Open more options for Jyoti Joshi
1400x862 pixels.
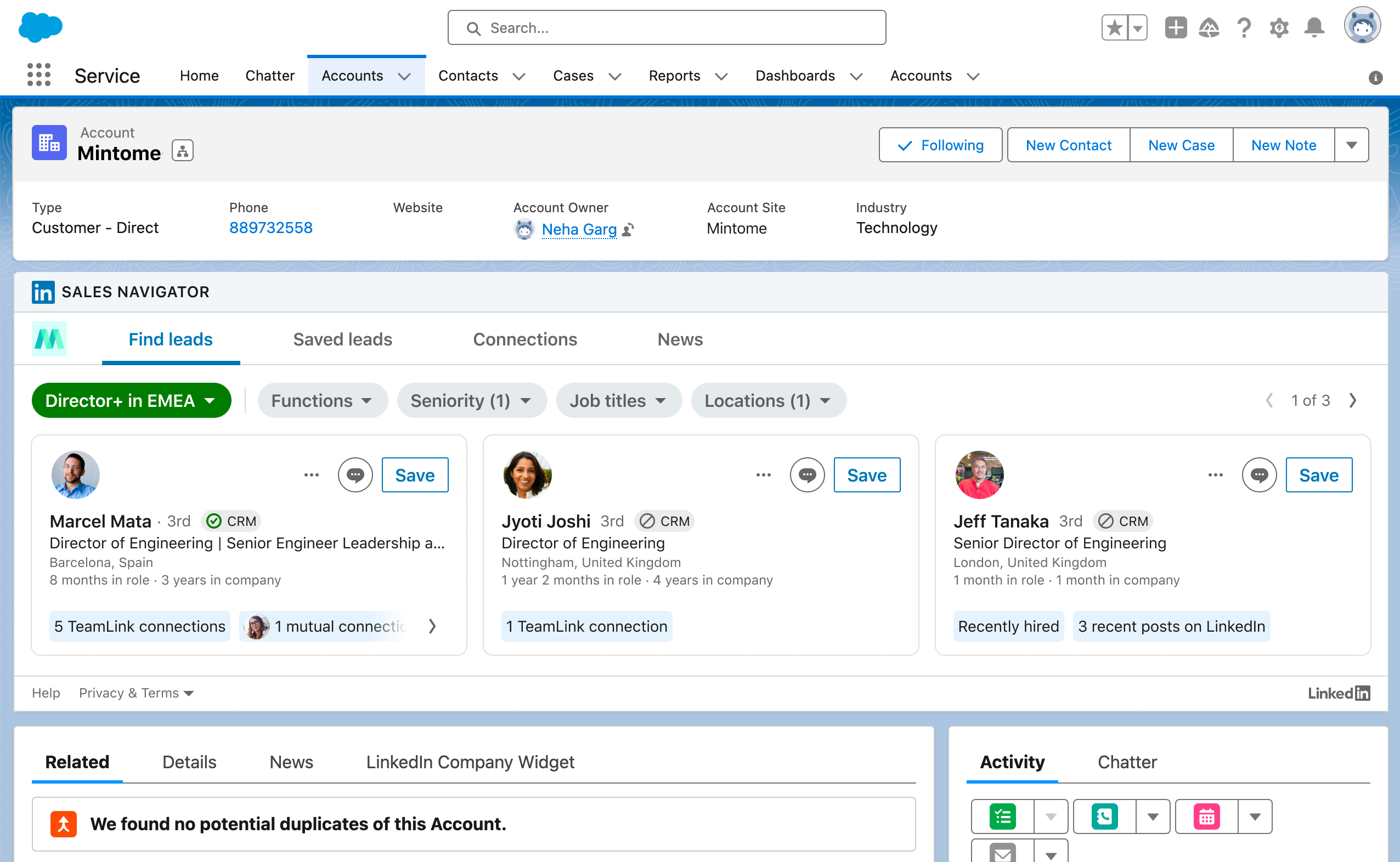(764, 474)
